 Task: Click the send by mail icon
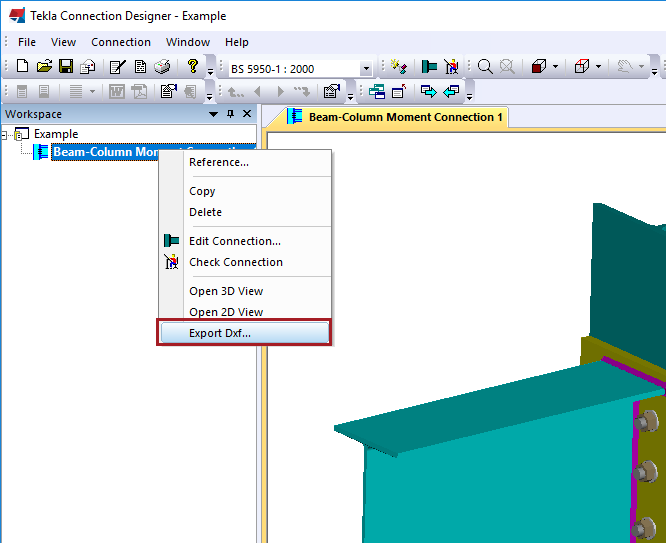87,66
